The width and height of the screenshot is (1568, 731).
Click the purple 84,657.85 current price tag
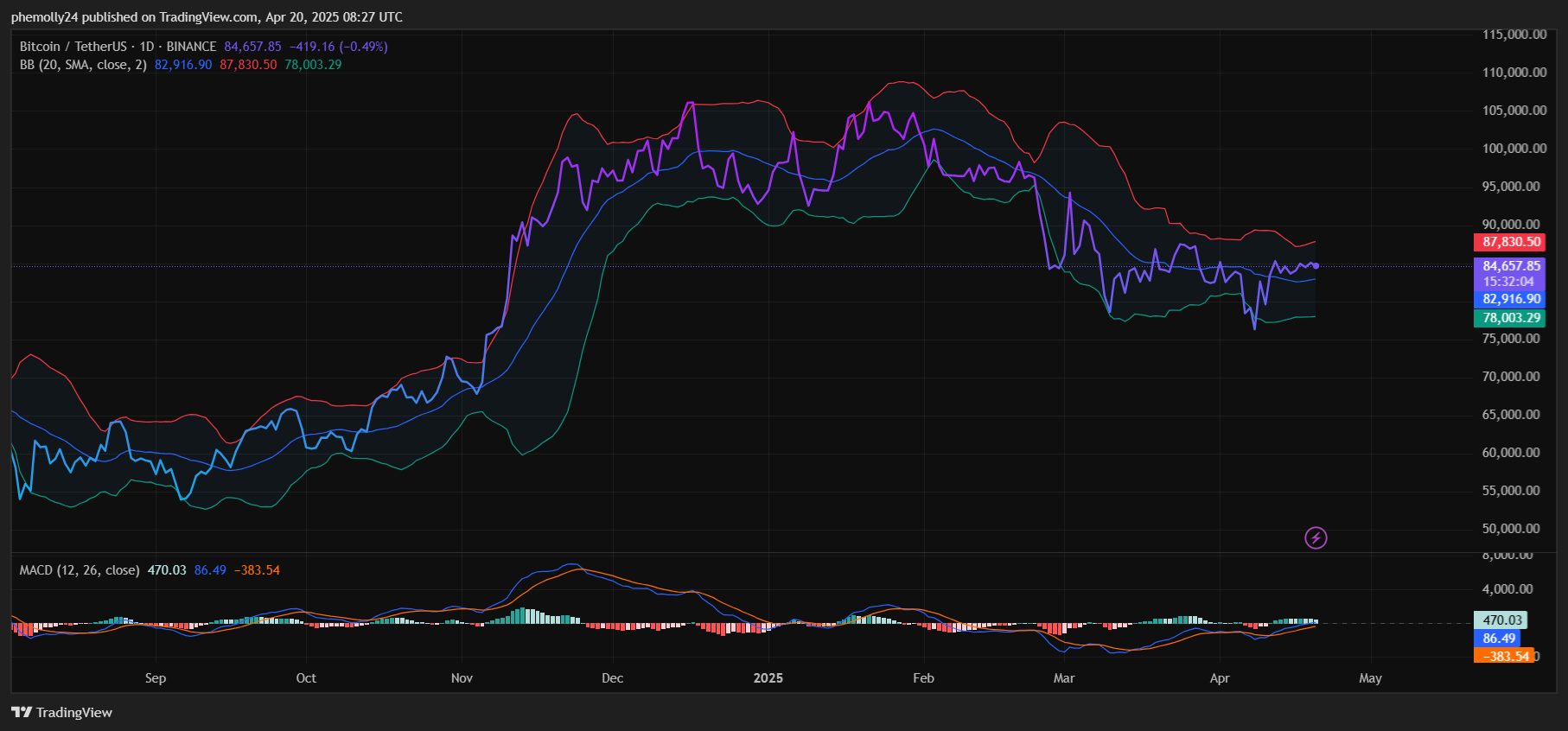click(1511, 266)
